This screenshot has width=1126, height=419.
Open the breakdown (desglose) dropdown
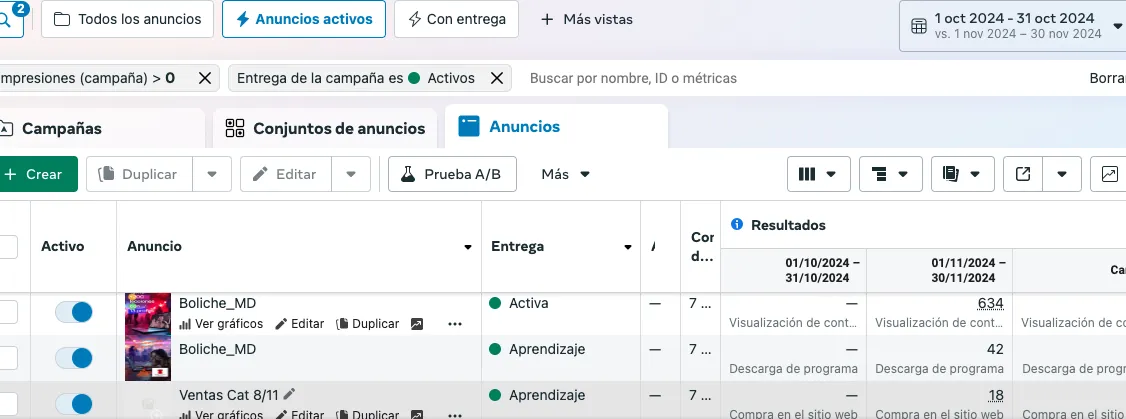click(889, 174)
